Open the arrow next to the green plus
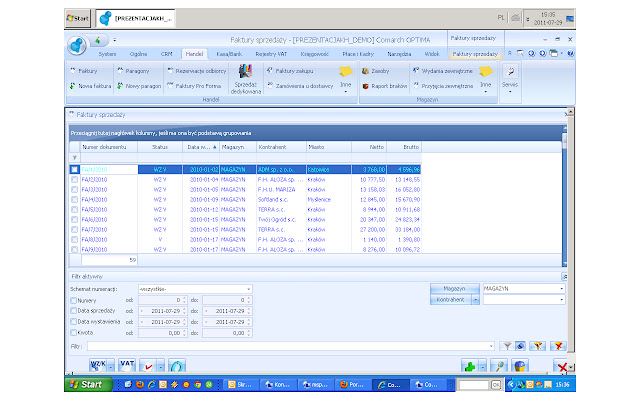 [483, 366]
